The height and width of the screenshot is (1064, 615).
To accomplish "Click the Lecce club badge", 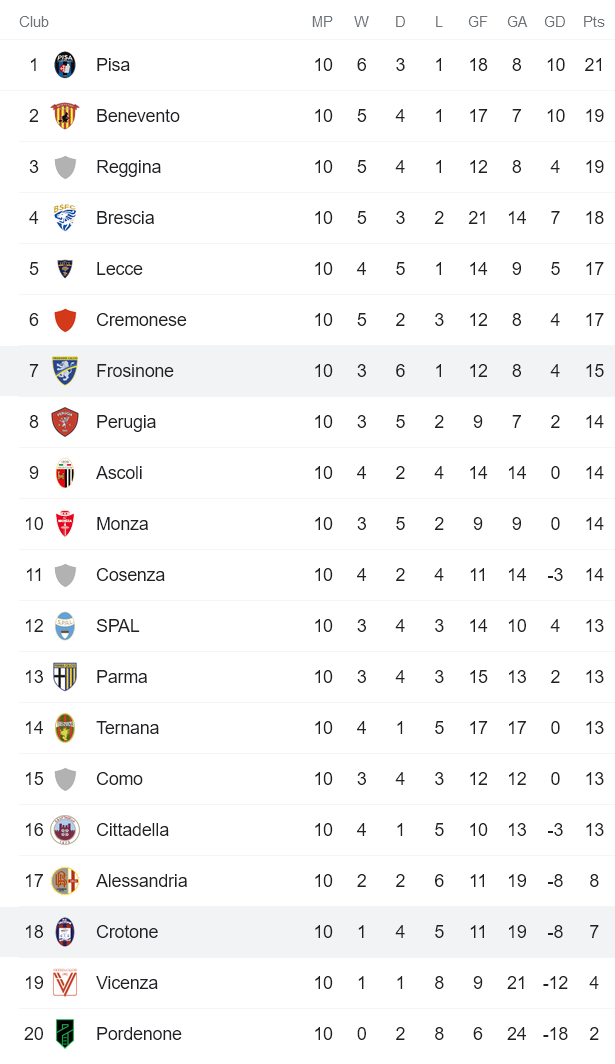I will click(65, 269).
